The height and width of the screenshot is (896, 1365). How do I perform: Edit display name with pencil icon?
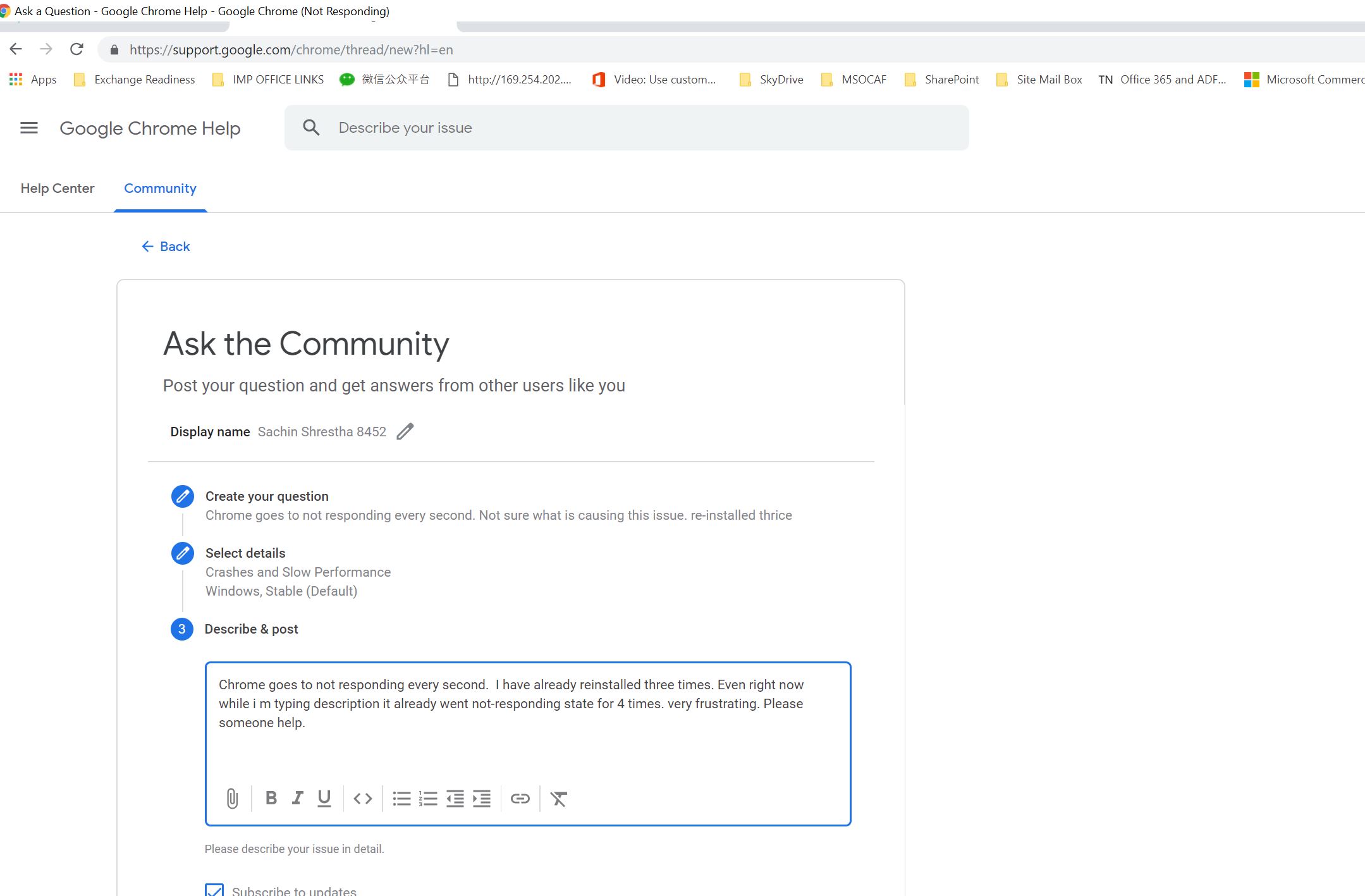(x=405, y=432)
